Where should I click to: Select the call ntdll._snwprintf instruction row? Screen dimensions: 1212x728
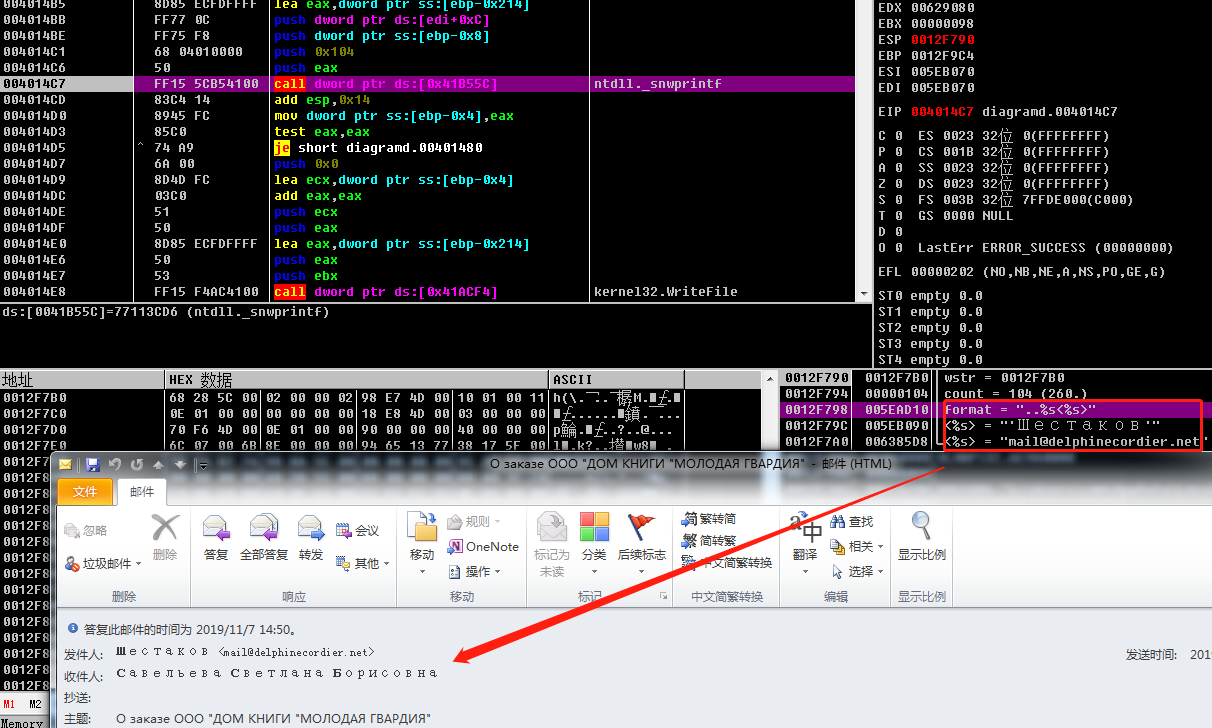point(400,84)
